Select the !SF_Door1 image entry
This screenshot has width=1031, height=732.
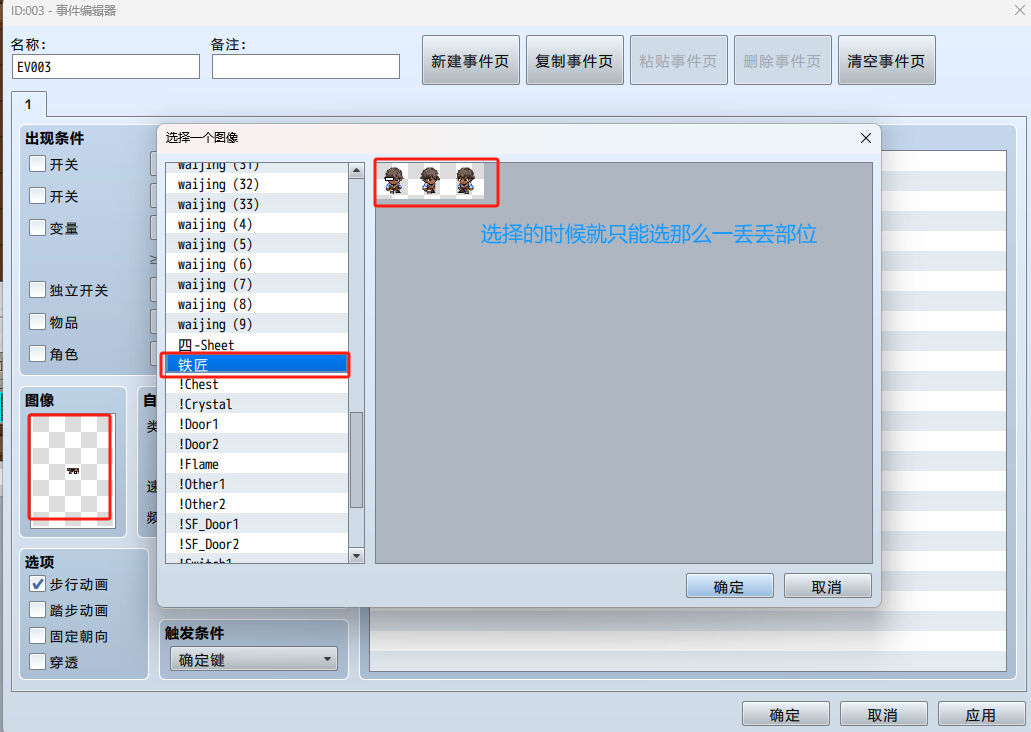[257, 524]
